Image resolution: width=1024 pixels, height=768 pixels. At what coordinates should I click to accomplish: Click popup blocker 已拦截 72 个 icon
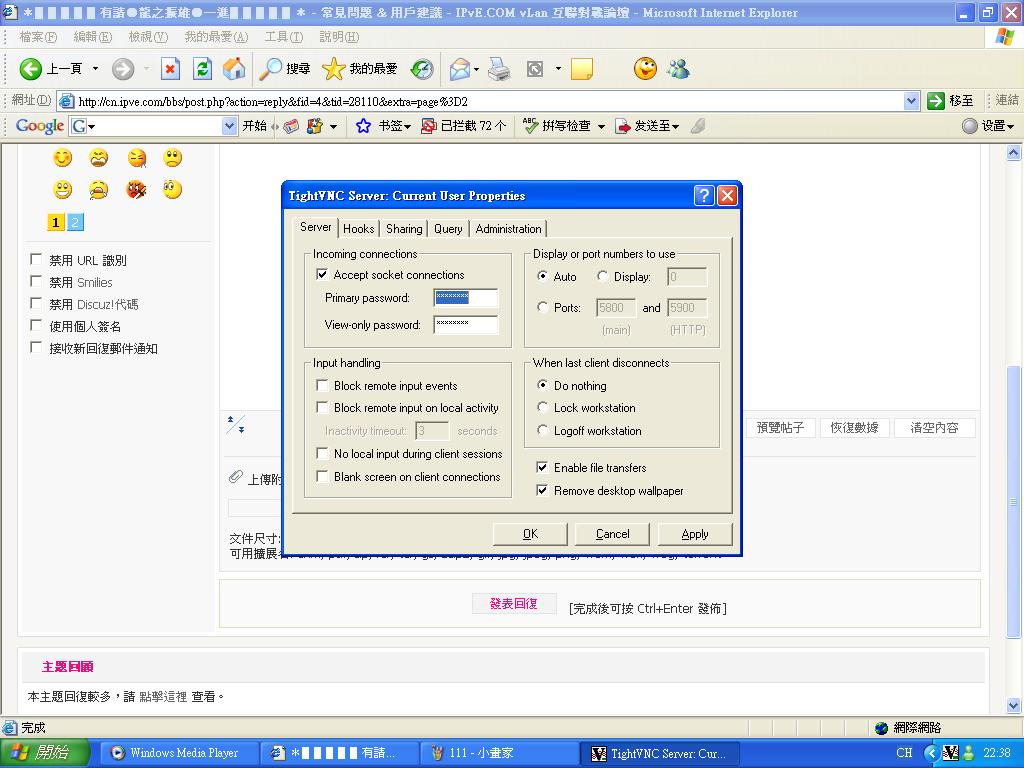pos(428,126)
